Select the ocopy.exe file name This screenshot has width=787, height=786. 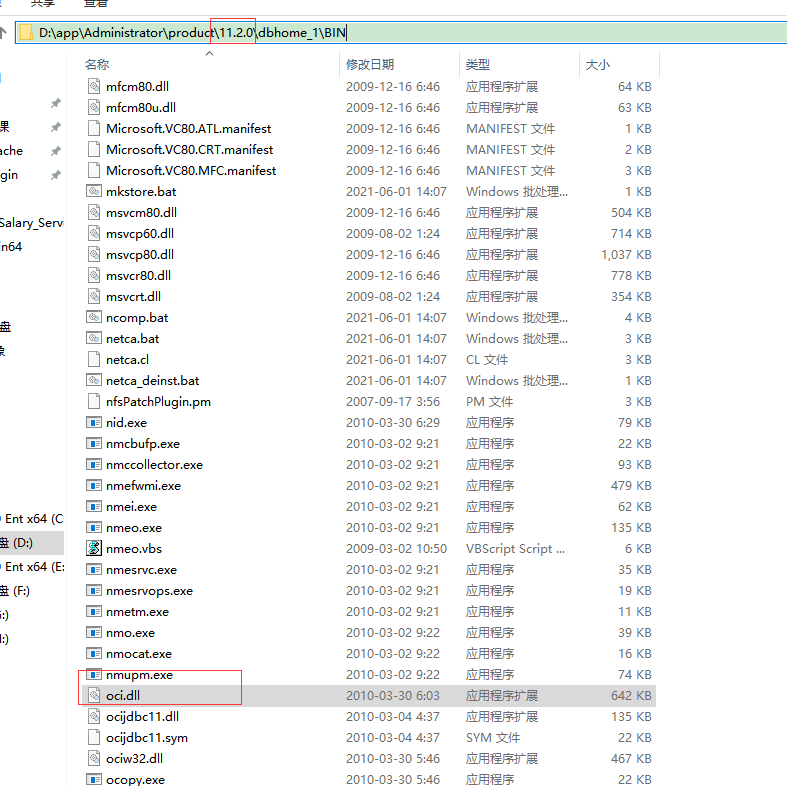136,779
